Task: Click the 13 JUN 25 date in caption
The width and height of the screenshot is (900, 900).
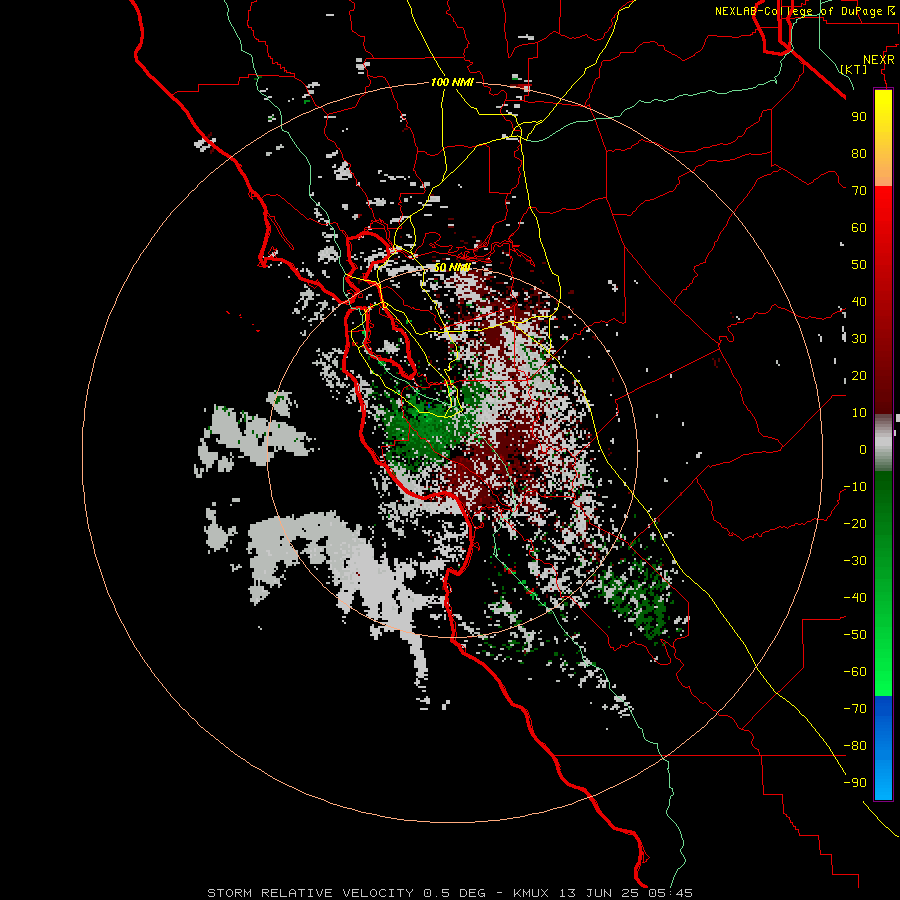Action: [x=597, y=893]
